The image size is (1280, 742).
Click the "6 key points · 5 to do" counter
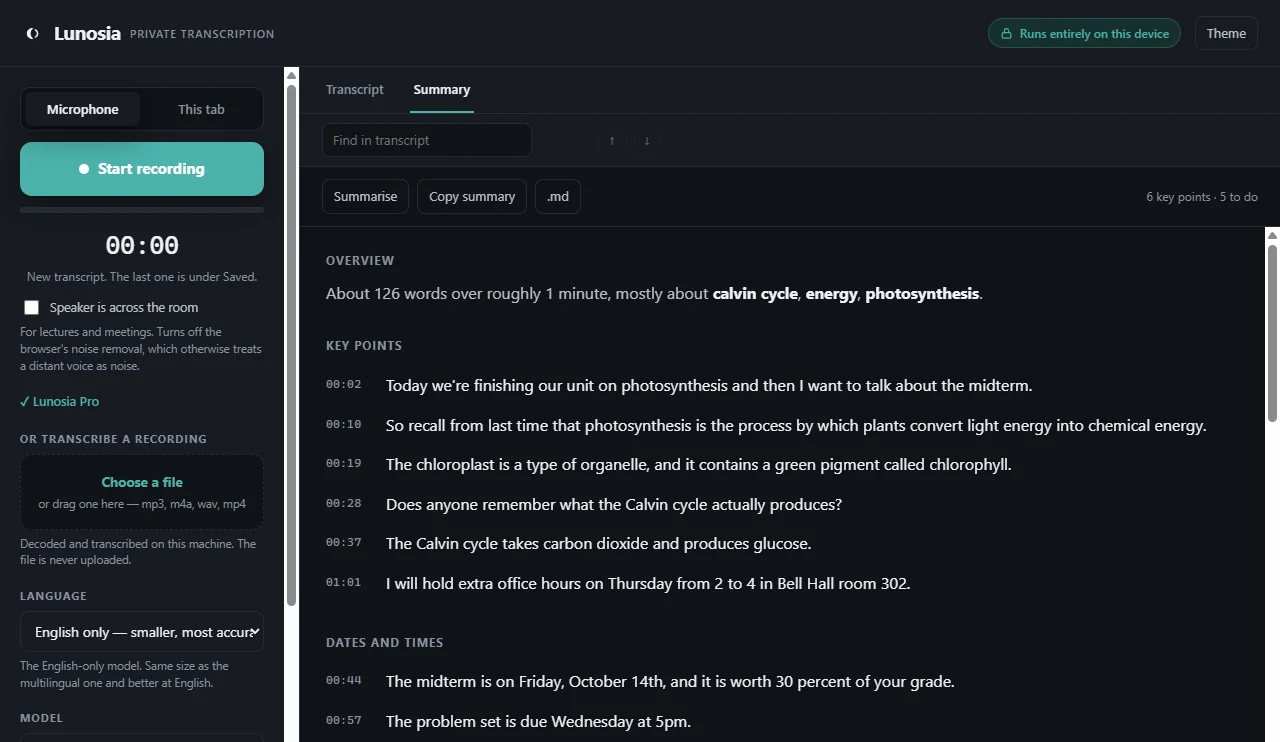pos(1202,197)
